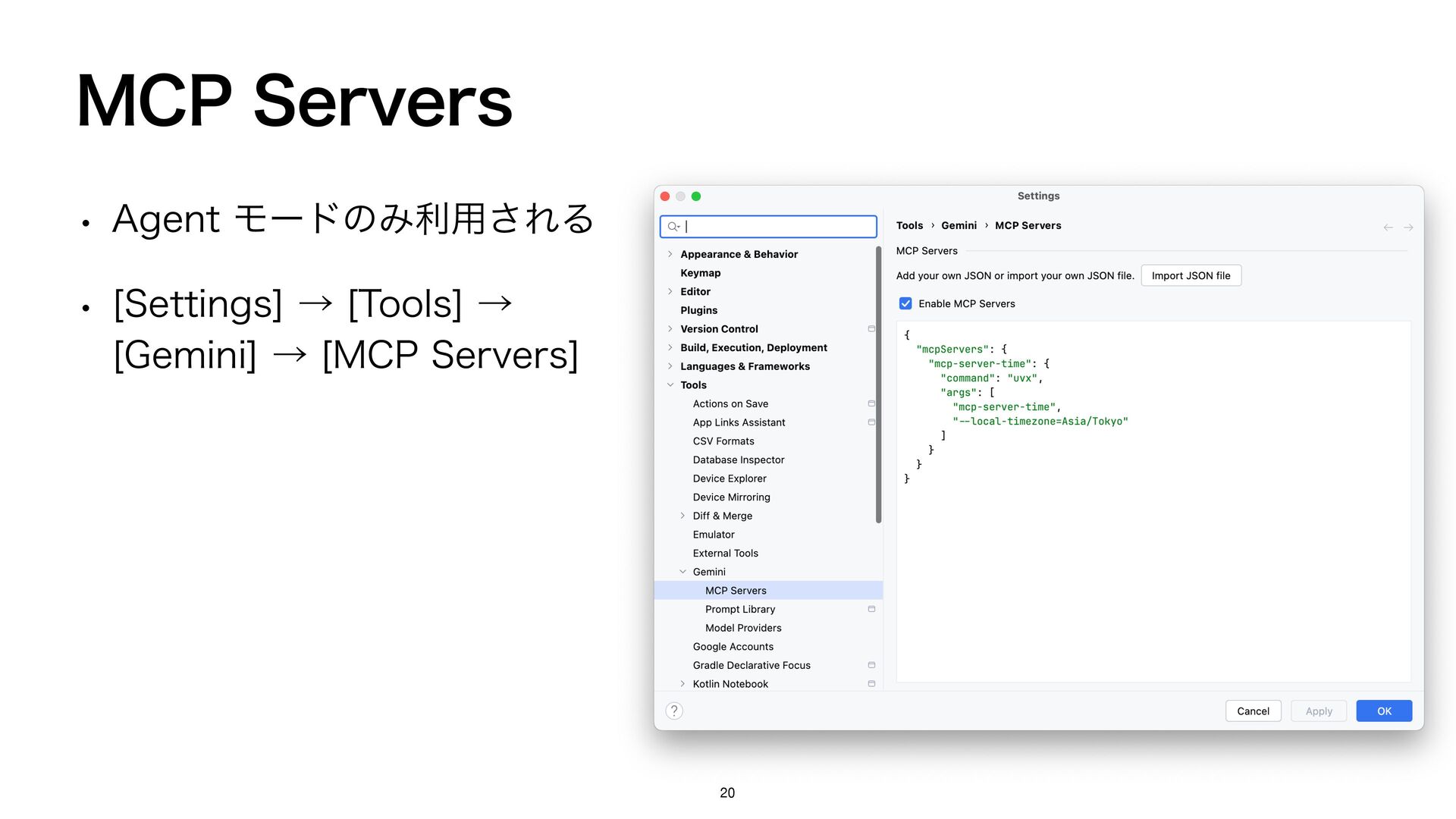1456x819 pixels.
Task: Toggle the Enable MCP Servers checkbox
Action: coord(905,303)
